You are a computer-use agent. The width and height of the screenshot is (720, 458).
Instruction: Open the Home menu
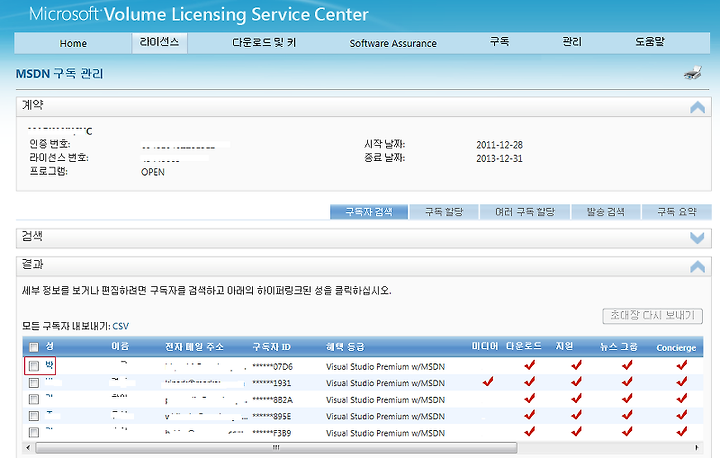pyautogui.click(x=73, y=43)
